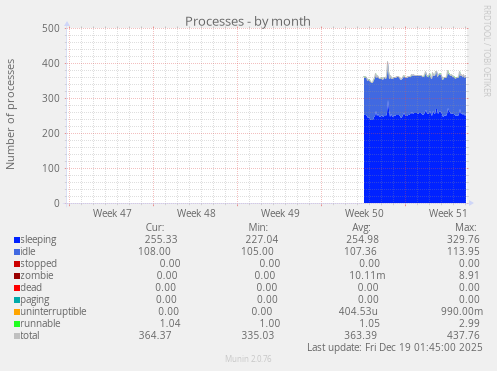The height and width of the screenshot is (371, 497).
Task: Click idle minimum value 105.00
Action: coord(257,251)
